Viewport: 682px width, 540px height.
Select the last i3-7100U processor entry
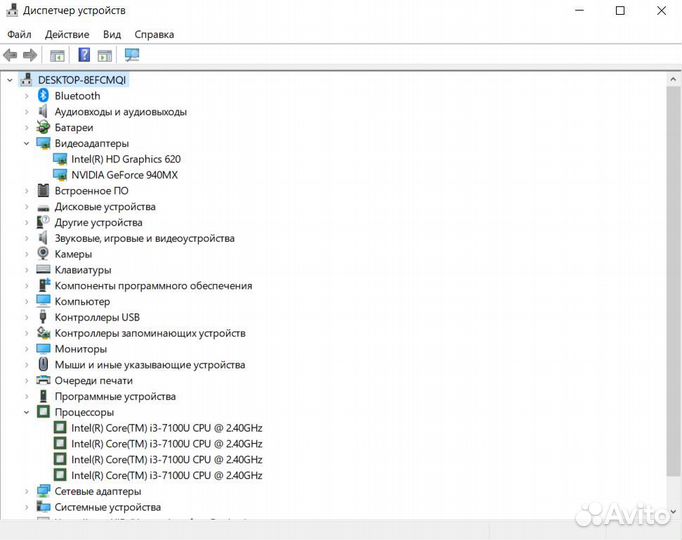tap(167, 475)
